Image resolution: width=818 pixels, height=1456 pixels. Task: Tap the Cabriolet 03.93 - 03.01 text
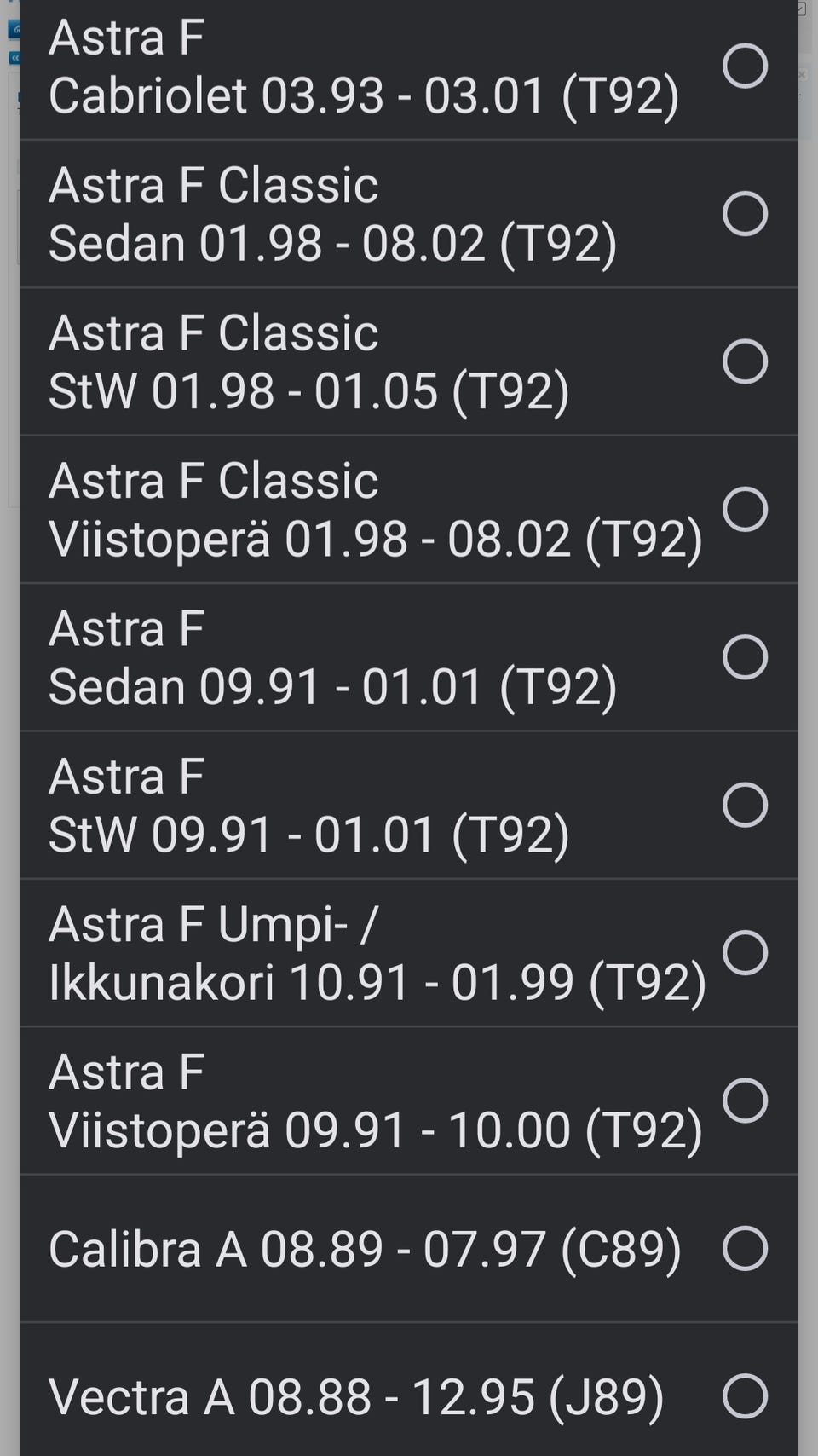(364, 95)
